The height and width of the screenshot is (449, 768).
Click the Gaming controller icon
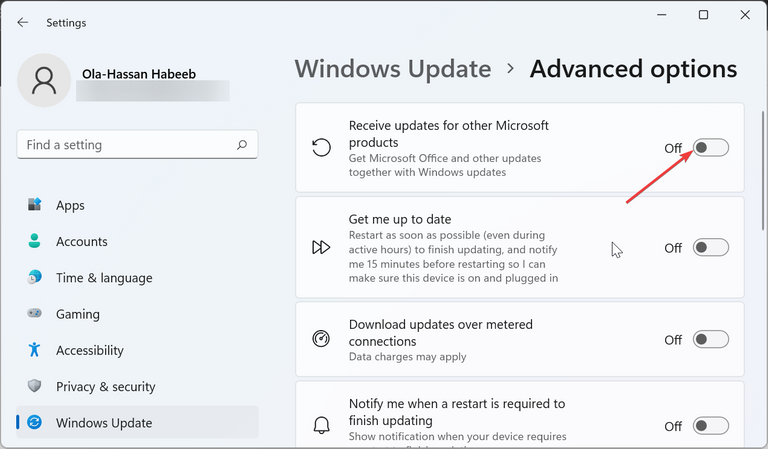point(34,313)
